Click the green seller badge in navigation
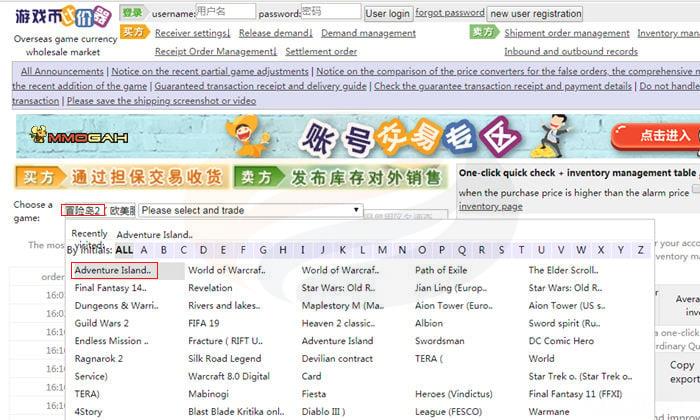The image size is (700, 420). pos(484,33)
